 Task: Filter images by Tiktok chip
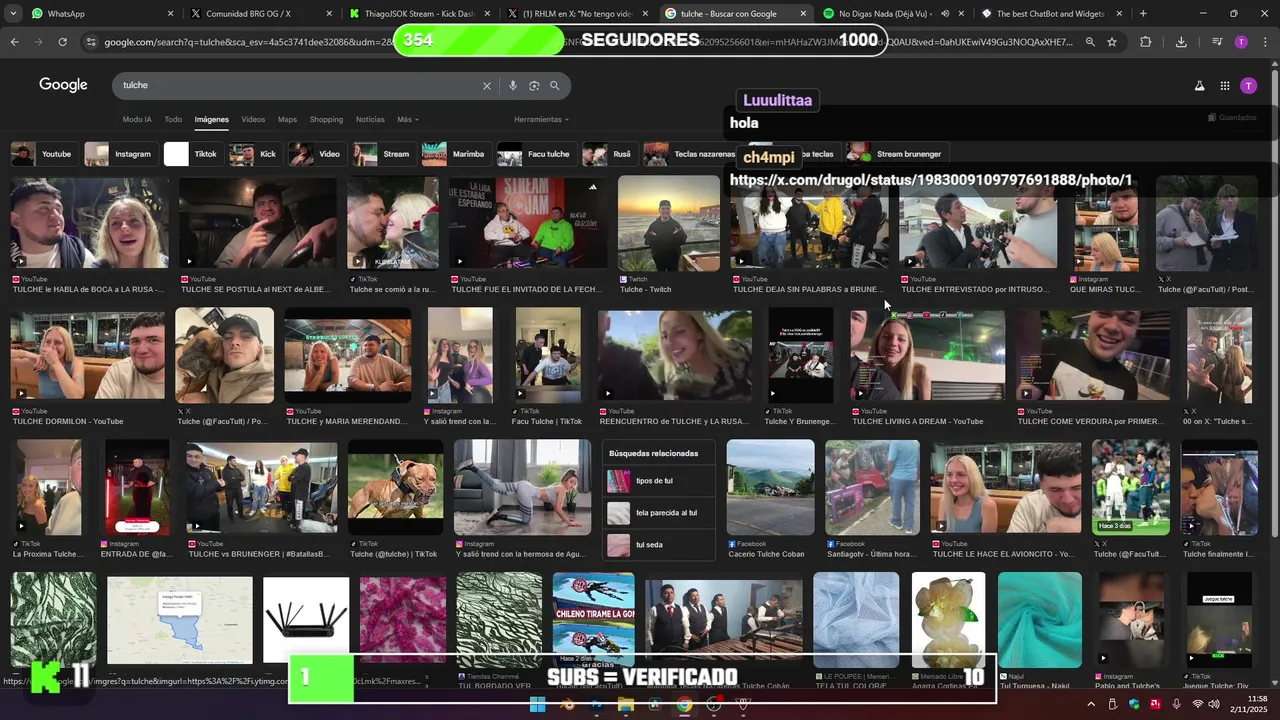[x=192, y=154]
